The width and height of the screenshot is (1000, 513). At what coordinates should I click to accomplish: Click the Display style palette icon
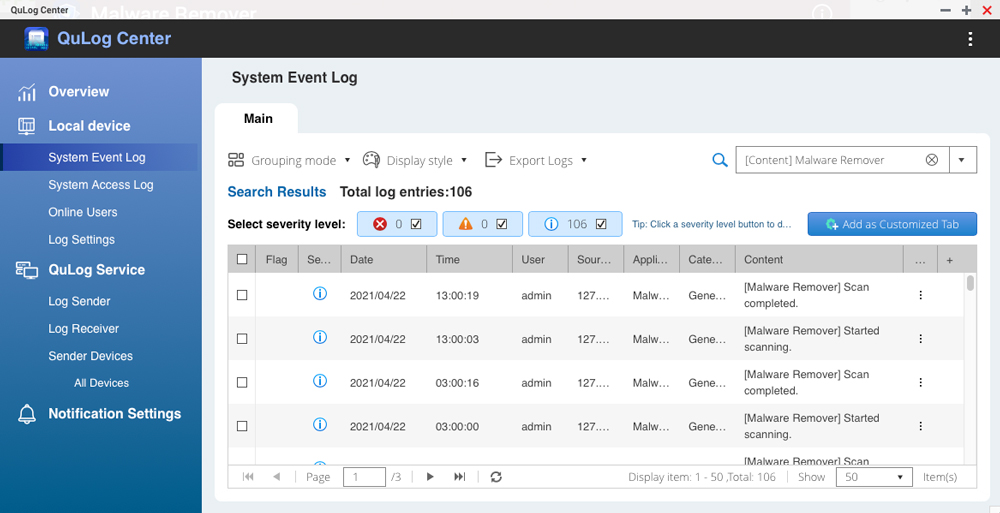click(x=371, y=160)
